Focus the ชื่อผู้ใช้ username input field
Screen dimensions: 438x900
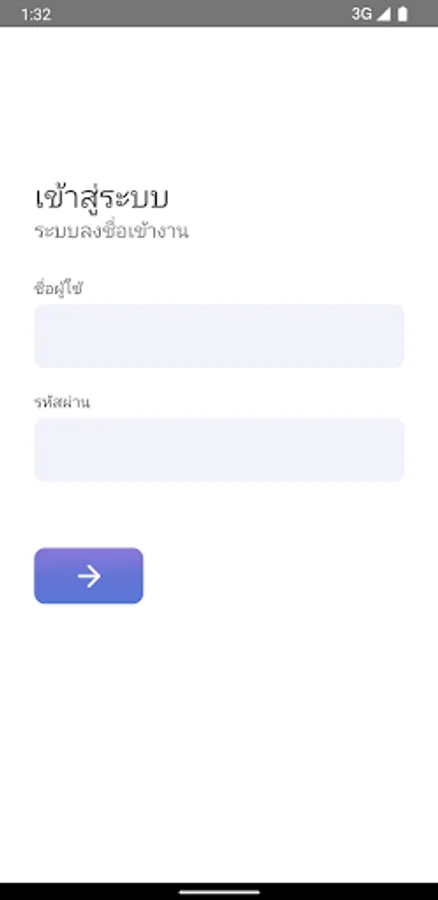pyautogui.click(x=219, y=336)
